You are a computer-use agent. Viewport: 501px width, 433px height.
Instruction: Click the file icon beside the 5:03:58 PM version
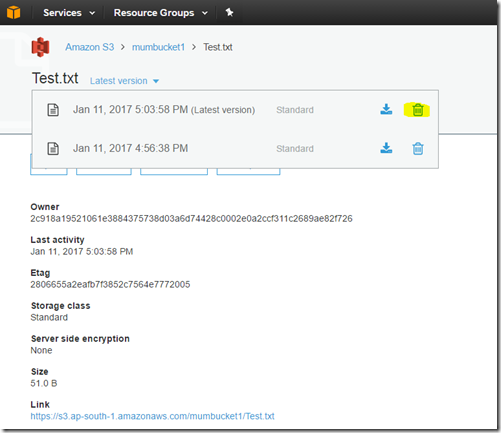53,110
